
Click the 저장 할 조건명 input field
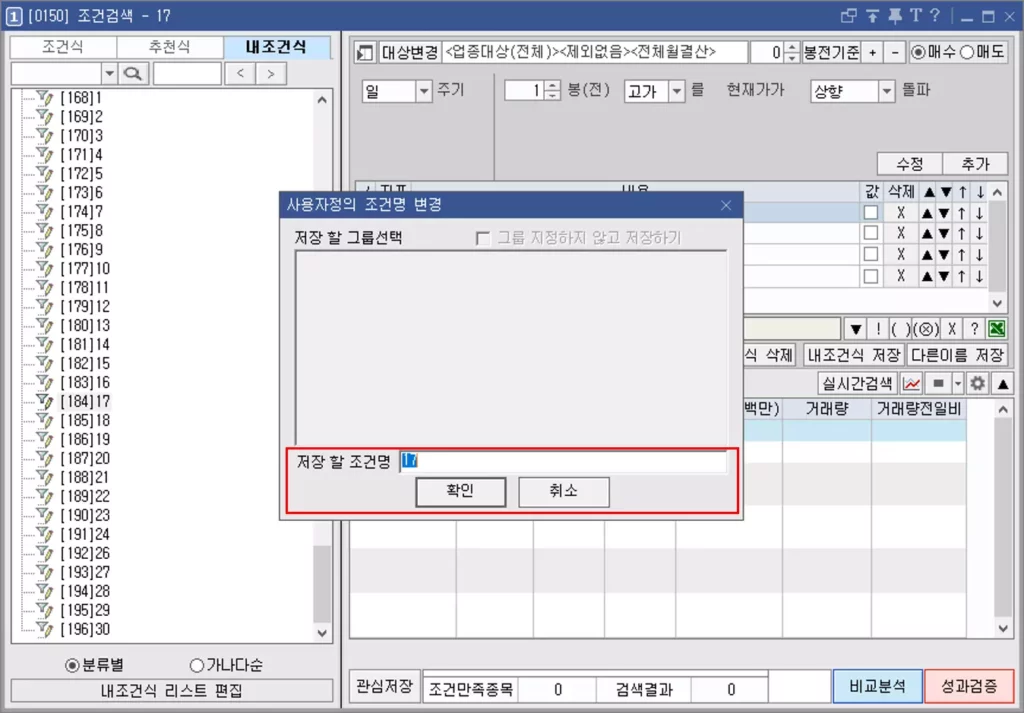pos(563,461)
